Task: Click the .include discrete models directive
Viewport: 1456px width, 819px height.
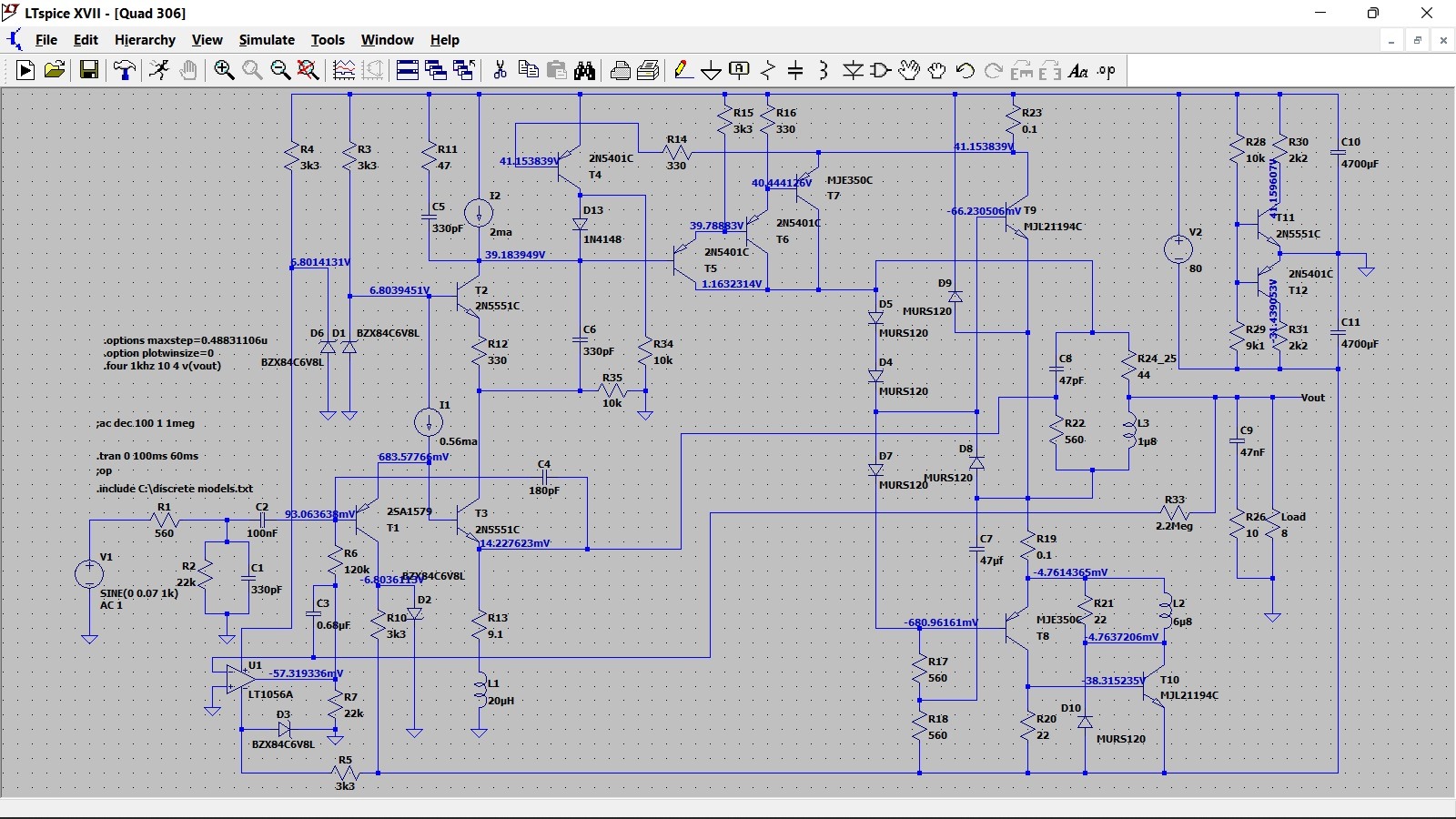Action: [175, 489]
